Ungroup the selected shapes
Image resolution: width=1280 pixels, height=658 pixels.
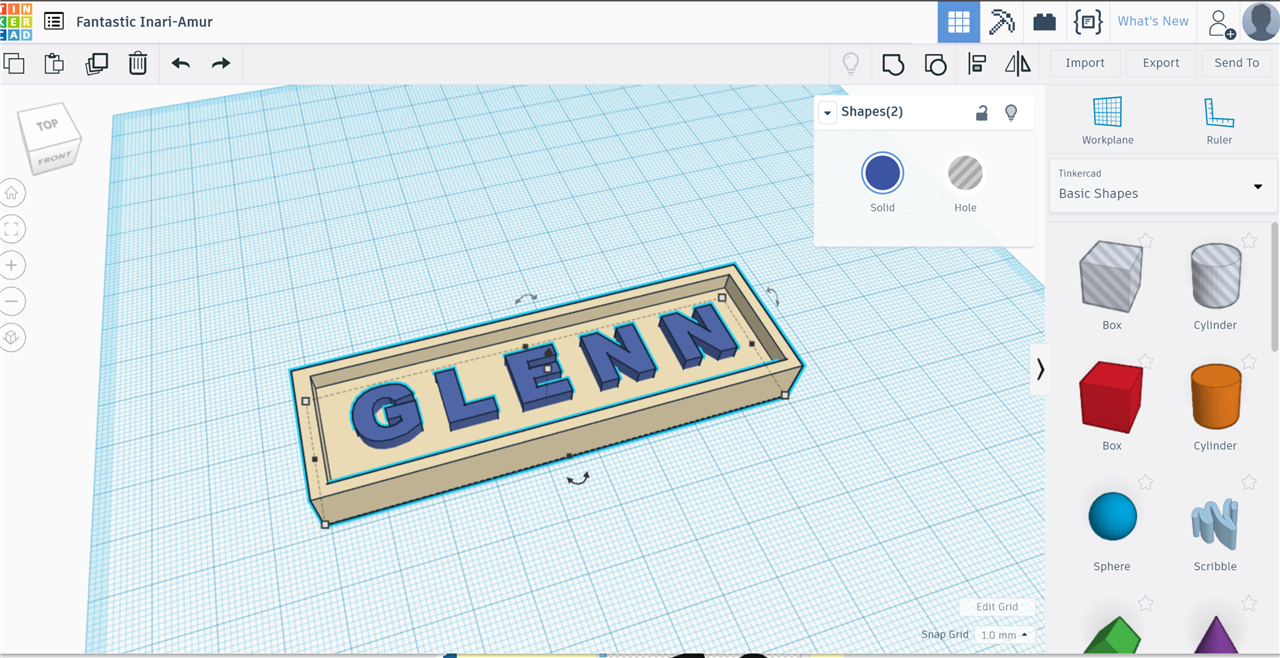click(935, 64)
